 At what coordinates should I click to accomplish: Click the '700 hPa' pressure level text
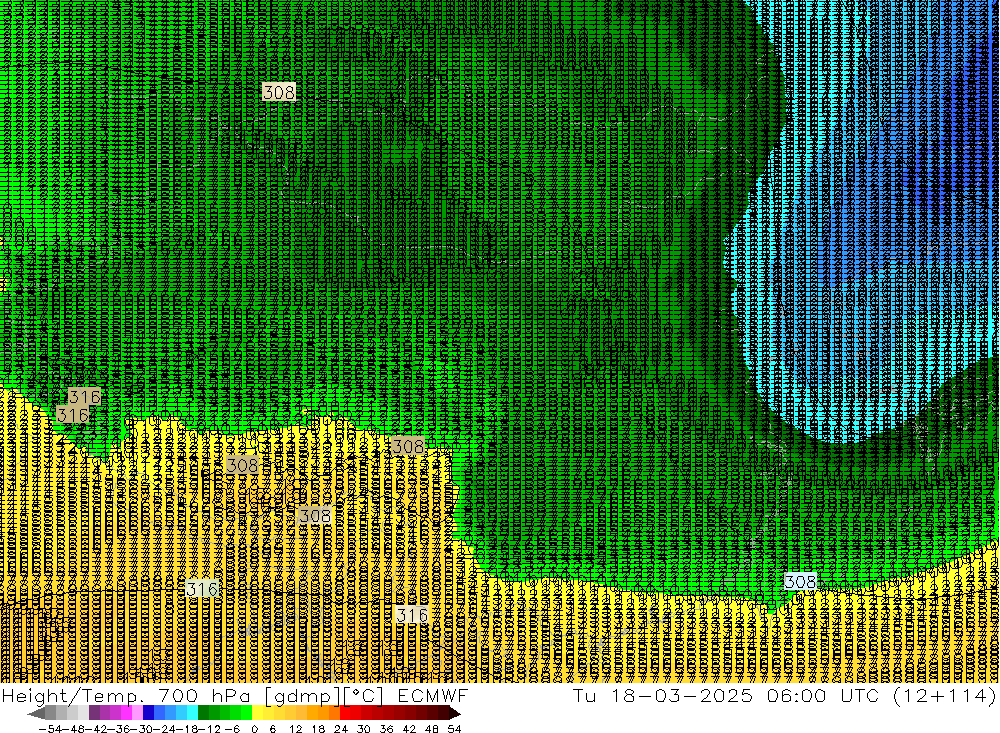click(x=205, y=695)
